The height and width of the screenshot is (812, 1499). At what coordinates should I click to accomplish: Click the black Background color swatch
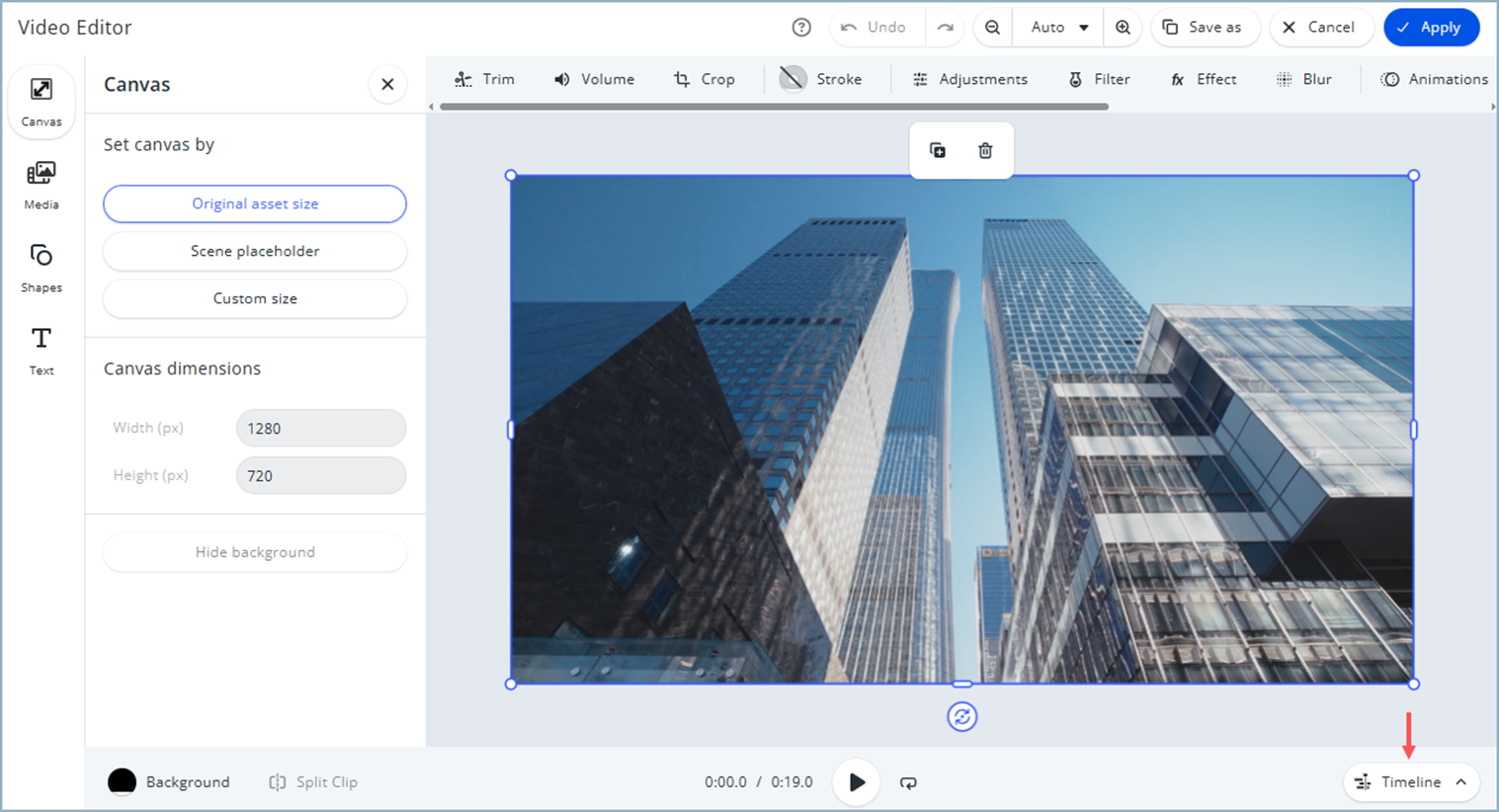pyautogui.click(x=122, y=781)
